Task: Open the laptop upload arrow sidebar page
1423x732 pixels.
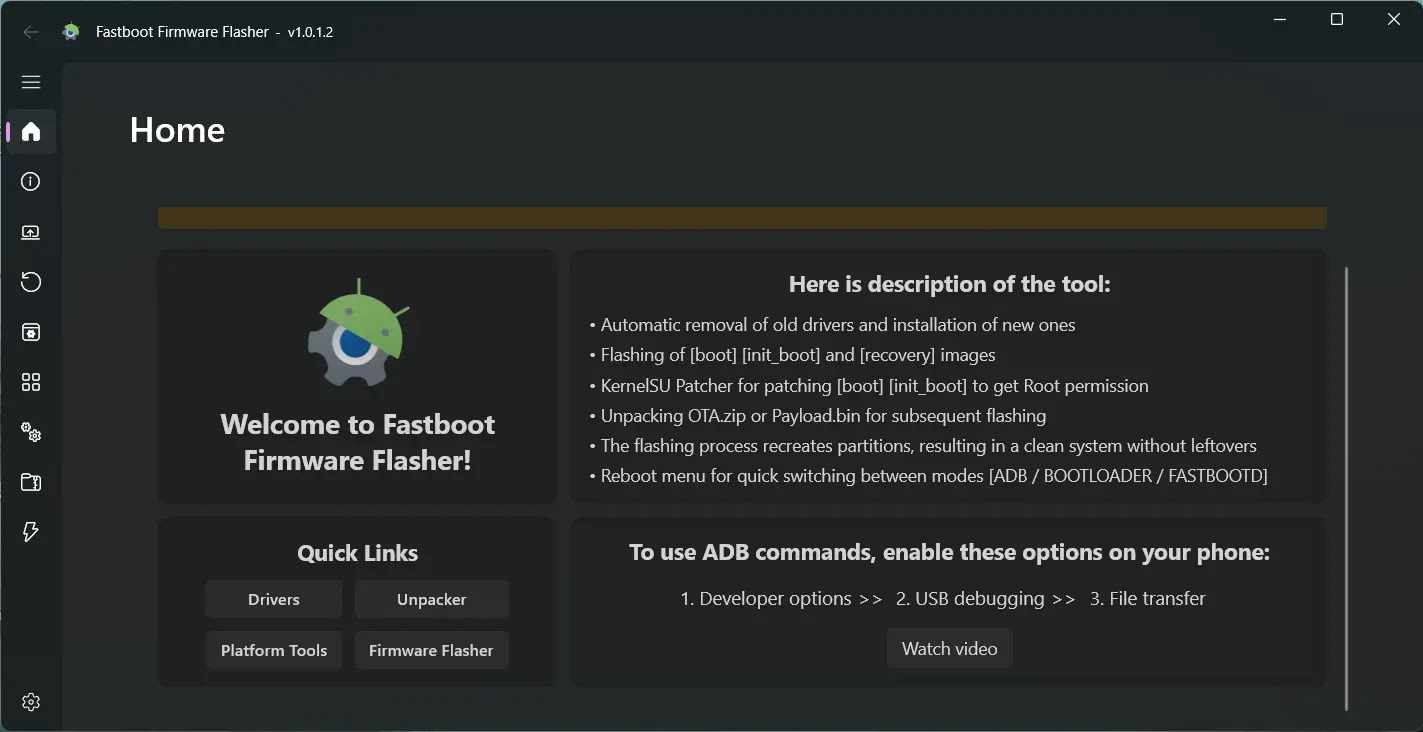Action: (31, 232)
